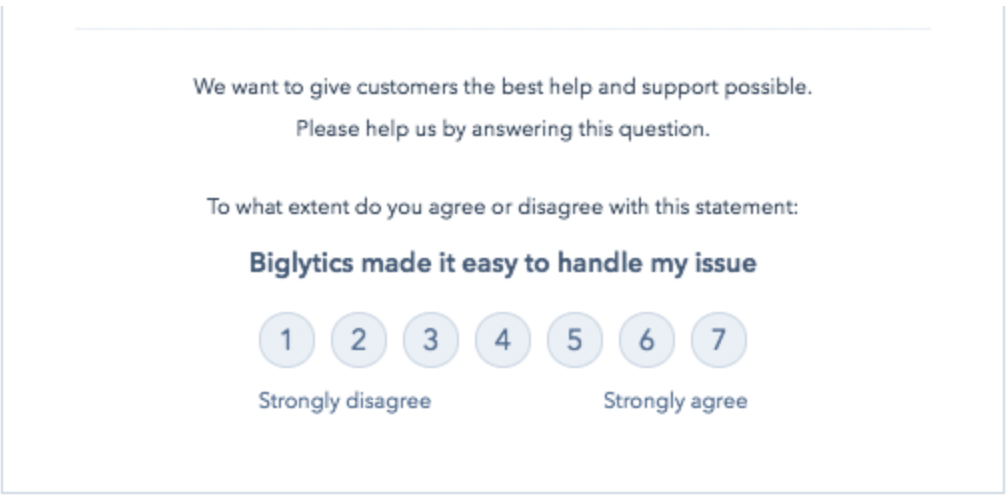
Task: Select rating 1 on the survey scale
Action: (x=287, y=340)
